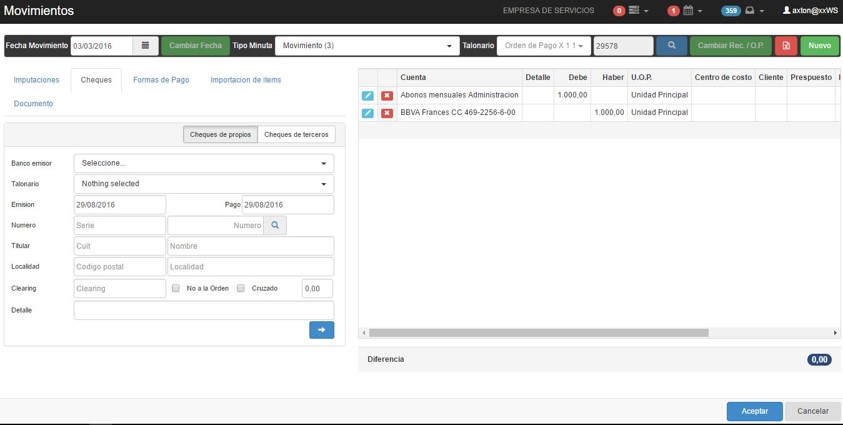Image resolution: width=843 pixels, height=425 pixels.
Task: Click the blue arrow add-cheque button
Action: [321, 330]
